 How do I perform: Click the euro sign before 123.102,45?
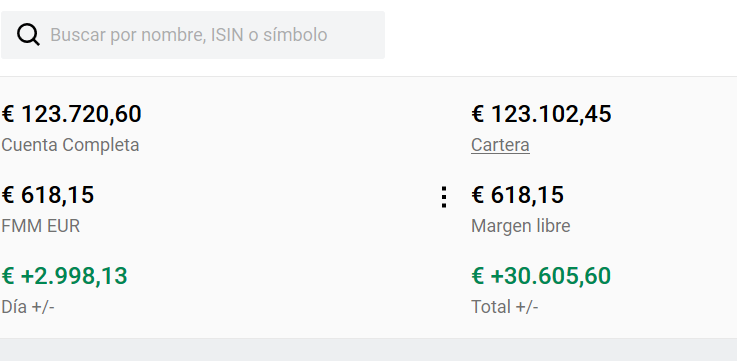click(x=478, y=114)
